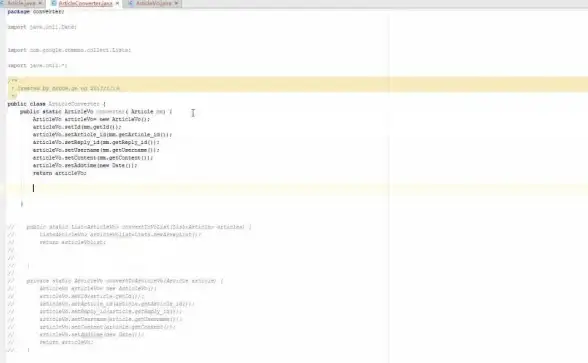
Task: Place cursor on return articleVo line
Action: pos(60,173)
